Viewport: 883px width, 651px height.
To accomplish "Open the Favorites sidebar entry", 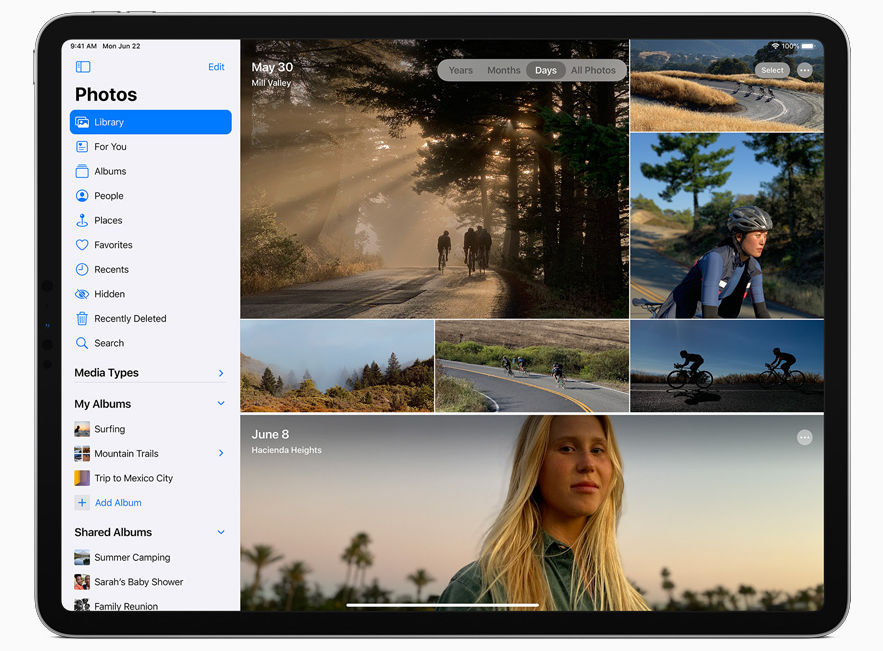I will 150,245.
